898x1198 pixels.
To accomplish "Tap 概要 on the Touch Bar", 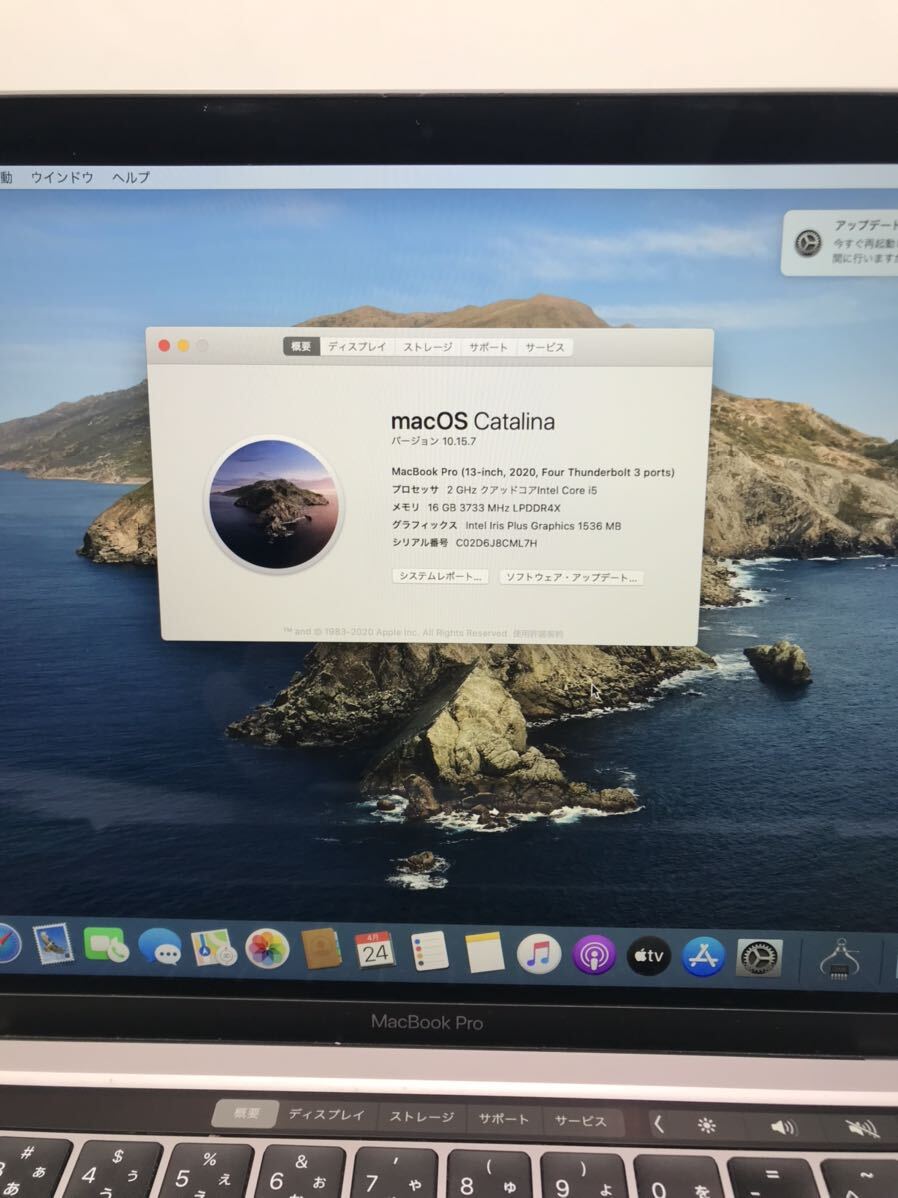I will [x=246, y=1113].
